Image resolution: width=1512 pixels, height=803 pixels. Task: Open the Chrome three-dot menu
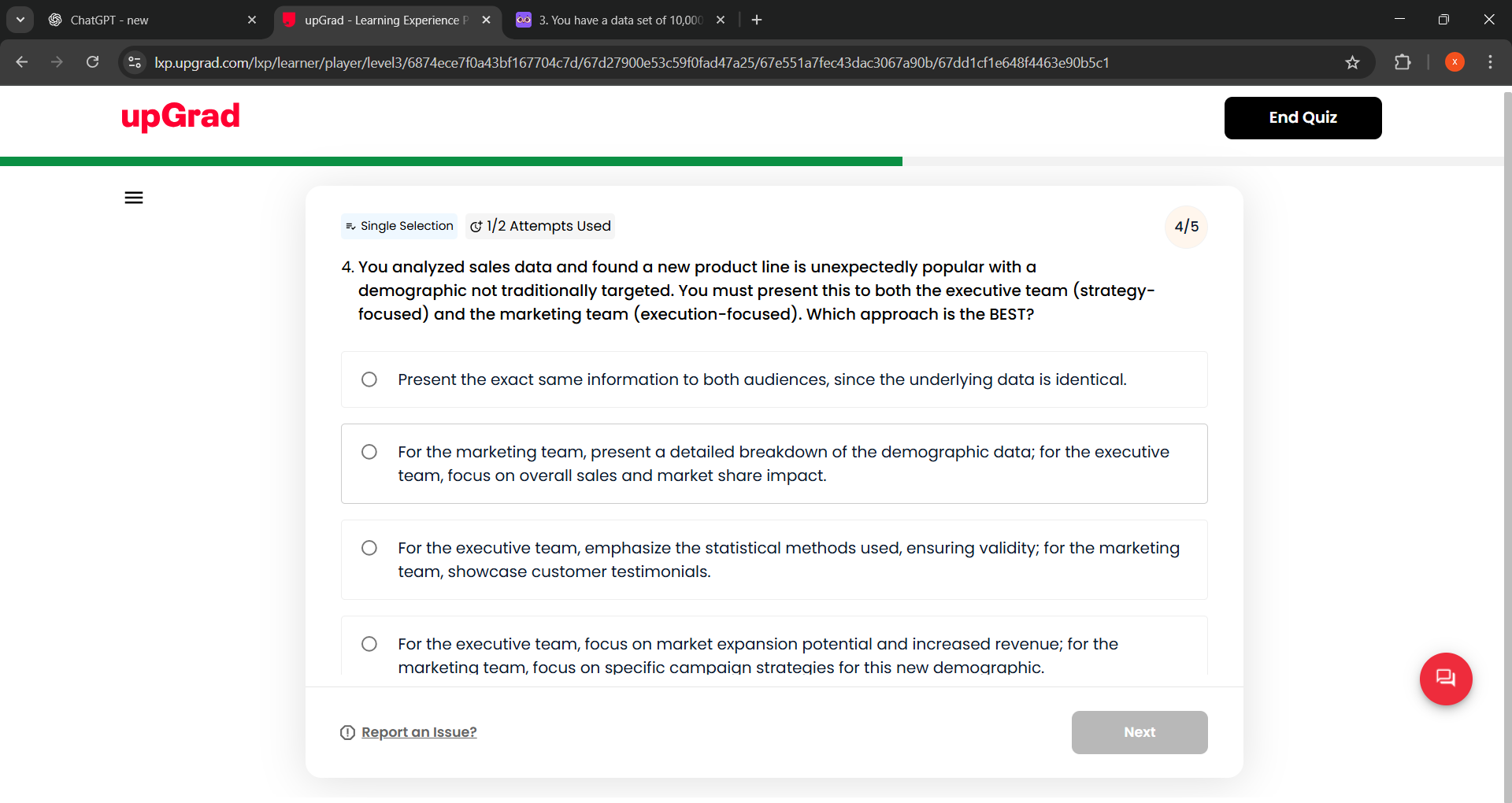[1490, 62]
